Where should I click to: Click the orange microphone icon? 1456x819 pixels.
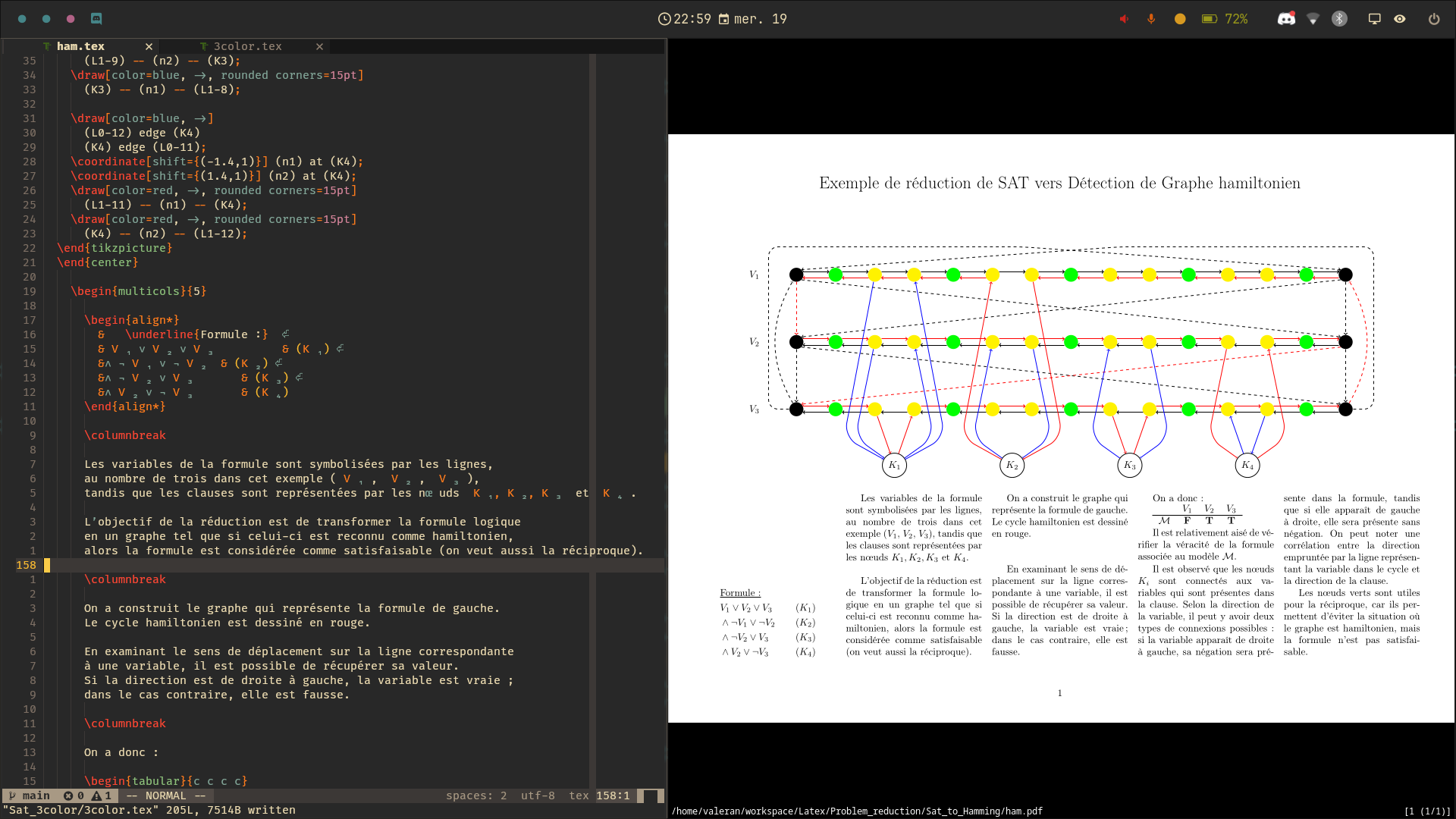tap(1151, 19)
